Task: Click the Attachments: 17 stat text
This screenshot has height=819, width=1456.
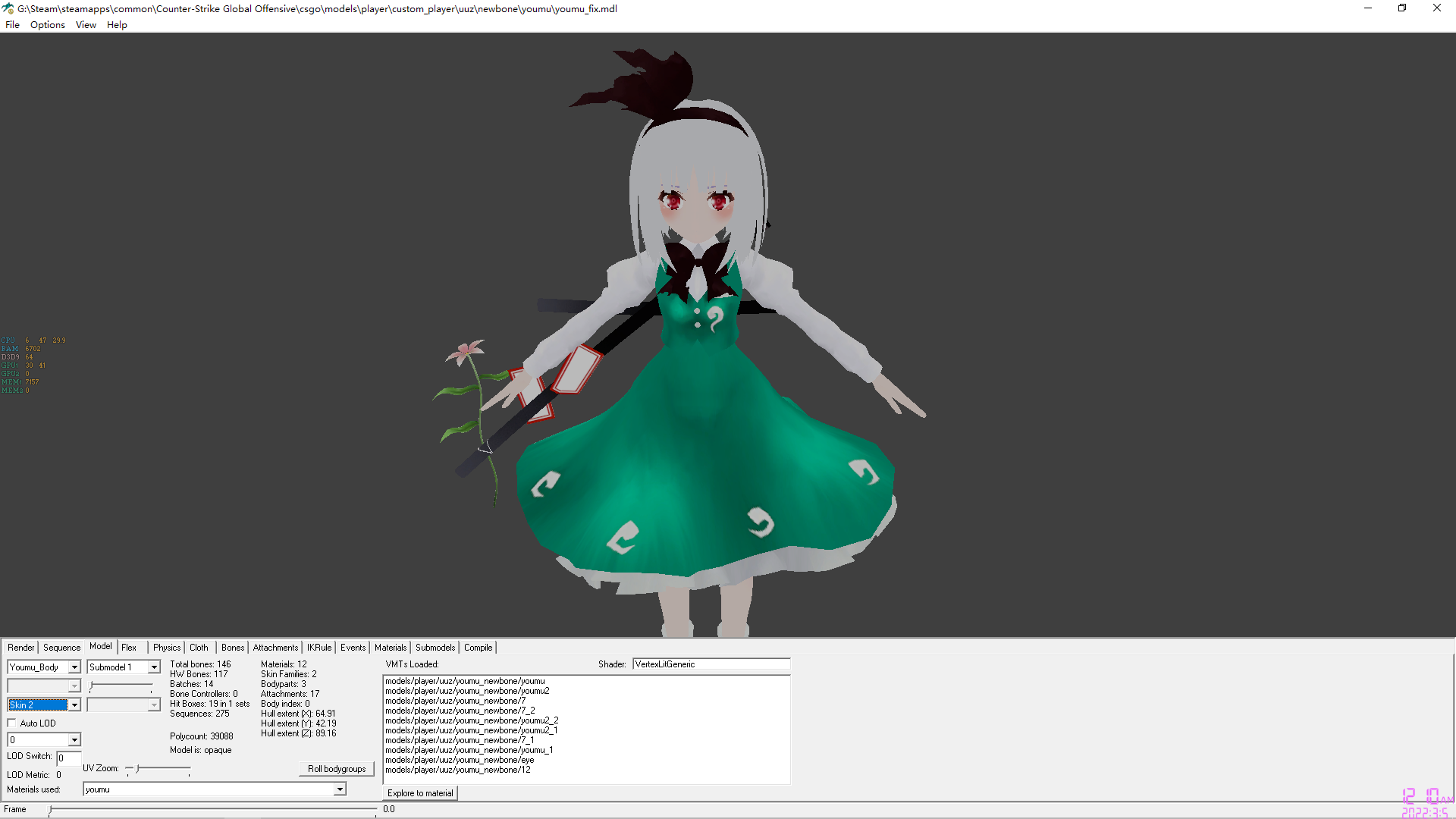Action: tap(290, 694)
